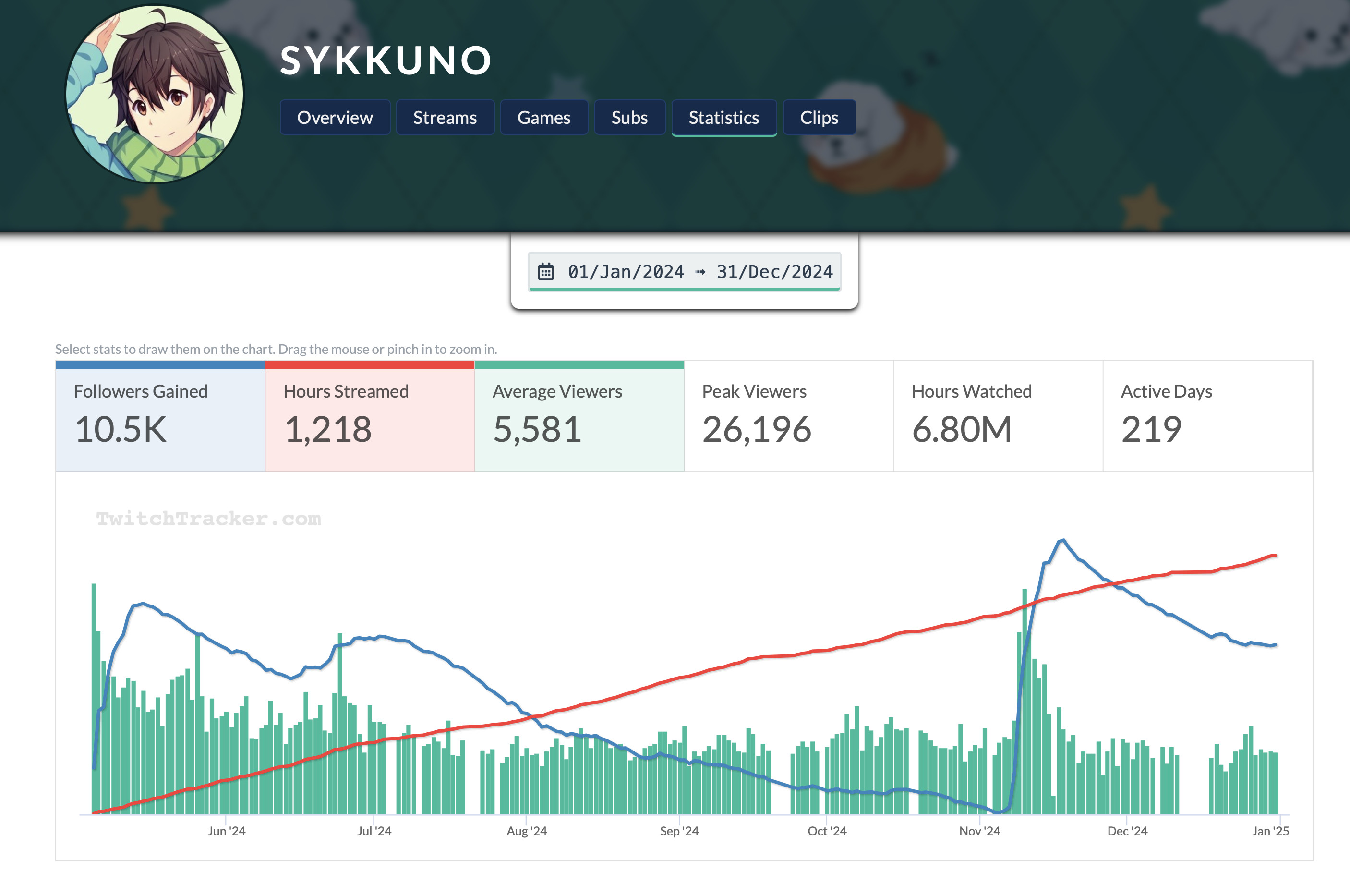Show Active Days on the chart
This screenshot has width=1350, height=896.
(1206, 416)
